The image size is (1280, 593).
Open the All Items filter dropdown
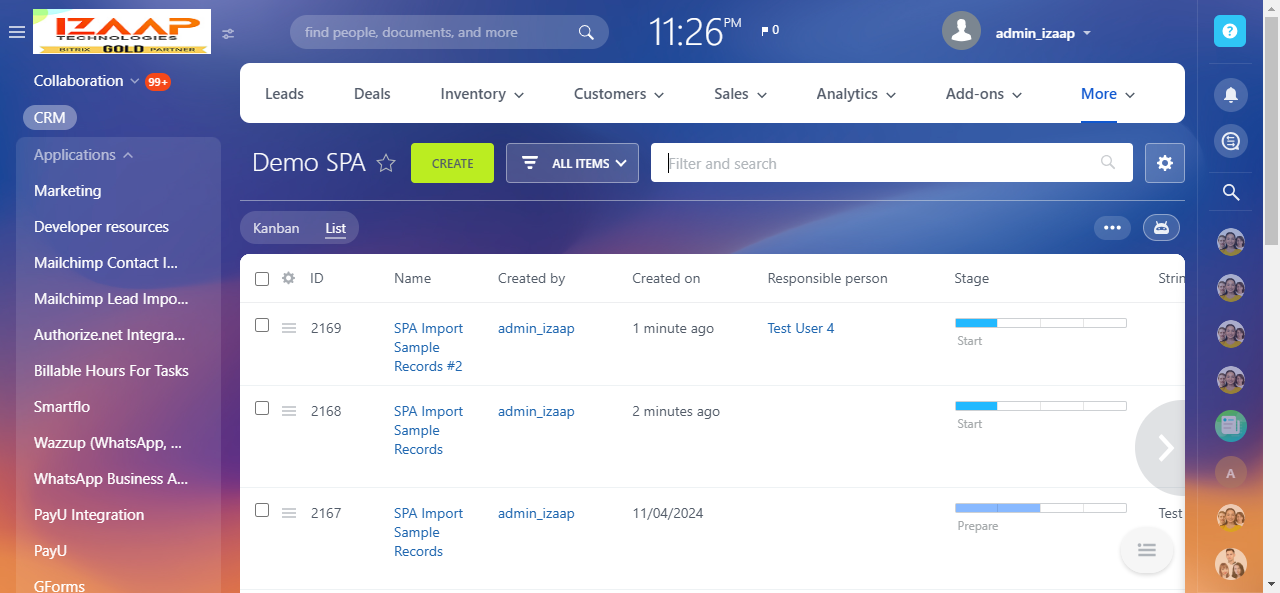(x=572, y=163)
